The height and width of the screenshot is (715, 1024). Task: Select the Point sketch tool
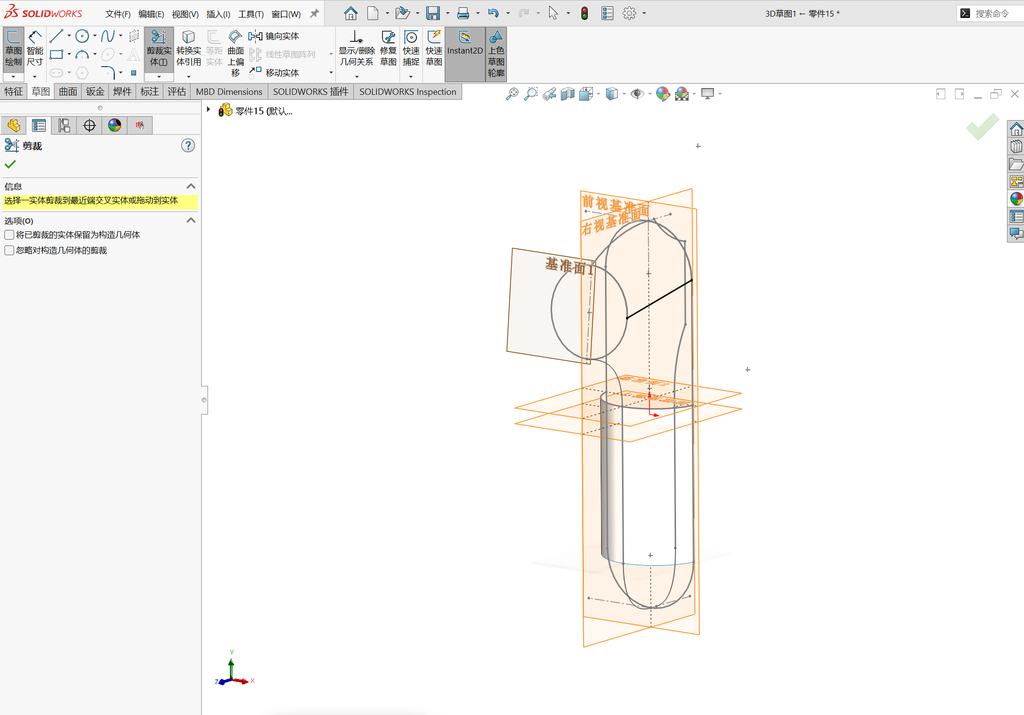tap(133, 72)
